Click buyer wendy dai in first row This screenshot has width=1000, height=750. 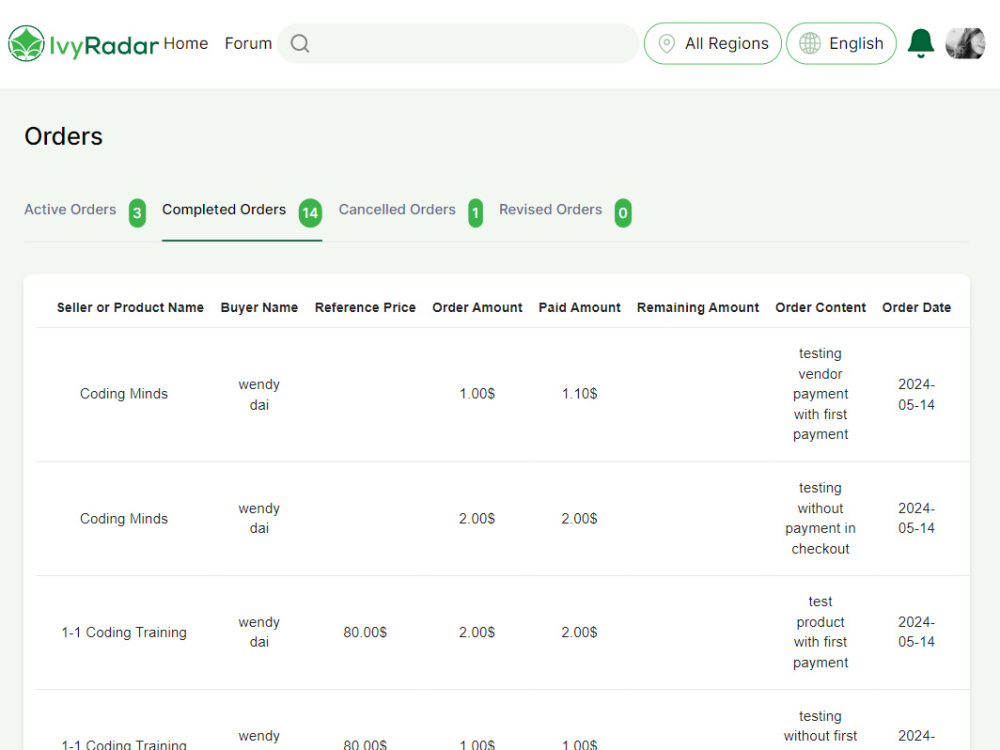(x=259, y=394)
